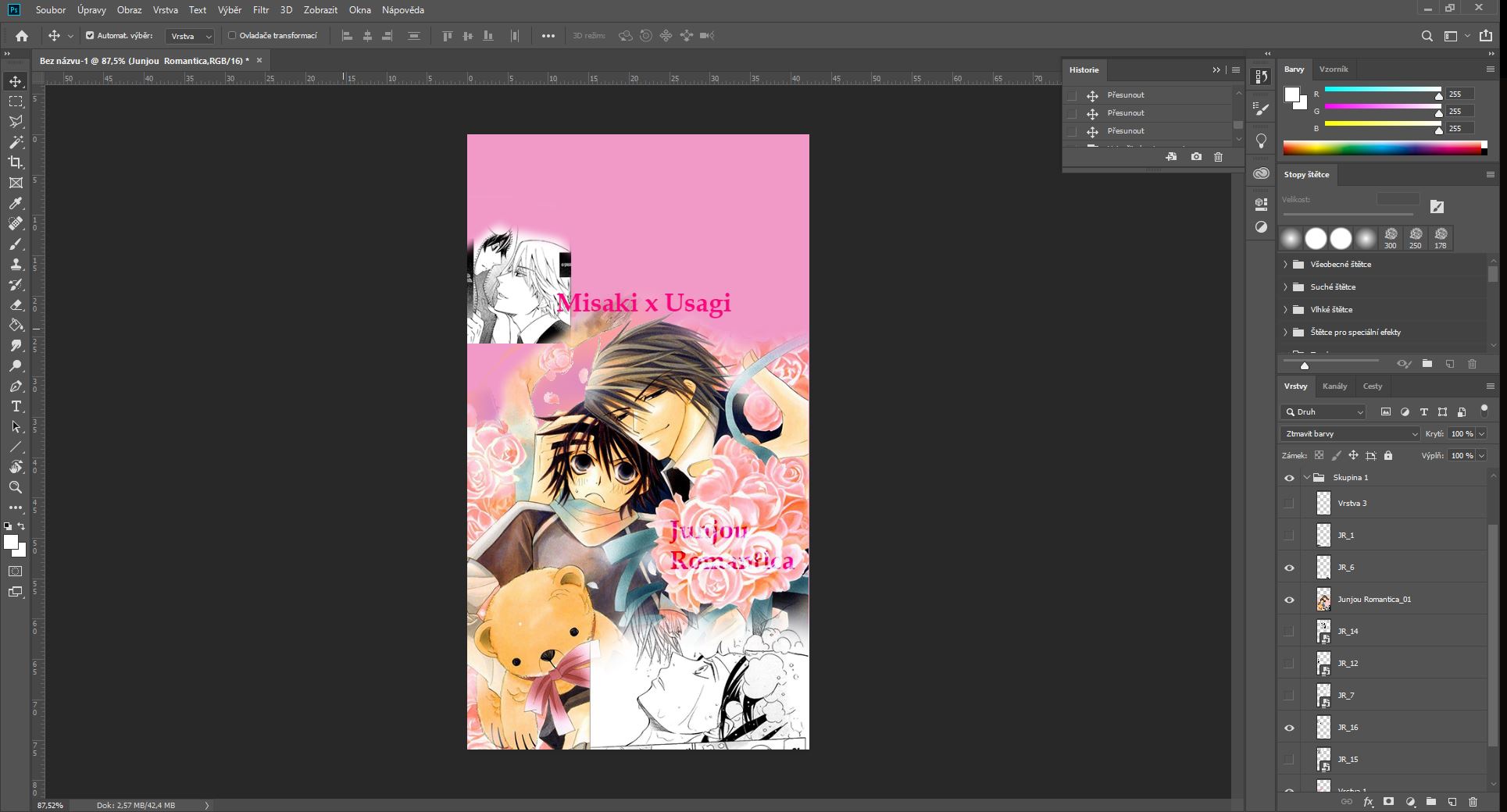Open the Filtr menu
Screen dimensions: 1507x812
[261, 10]
